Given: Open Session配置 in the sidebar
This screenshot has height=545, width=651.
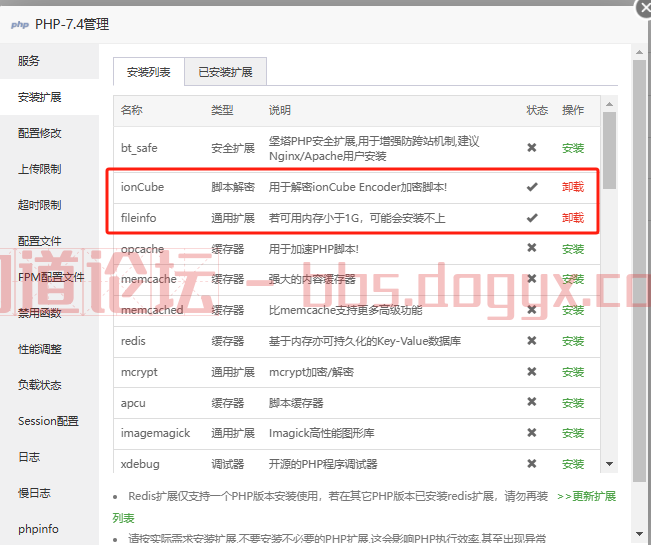Looking at the screenshot, I should tap(48, 421).
